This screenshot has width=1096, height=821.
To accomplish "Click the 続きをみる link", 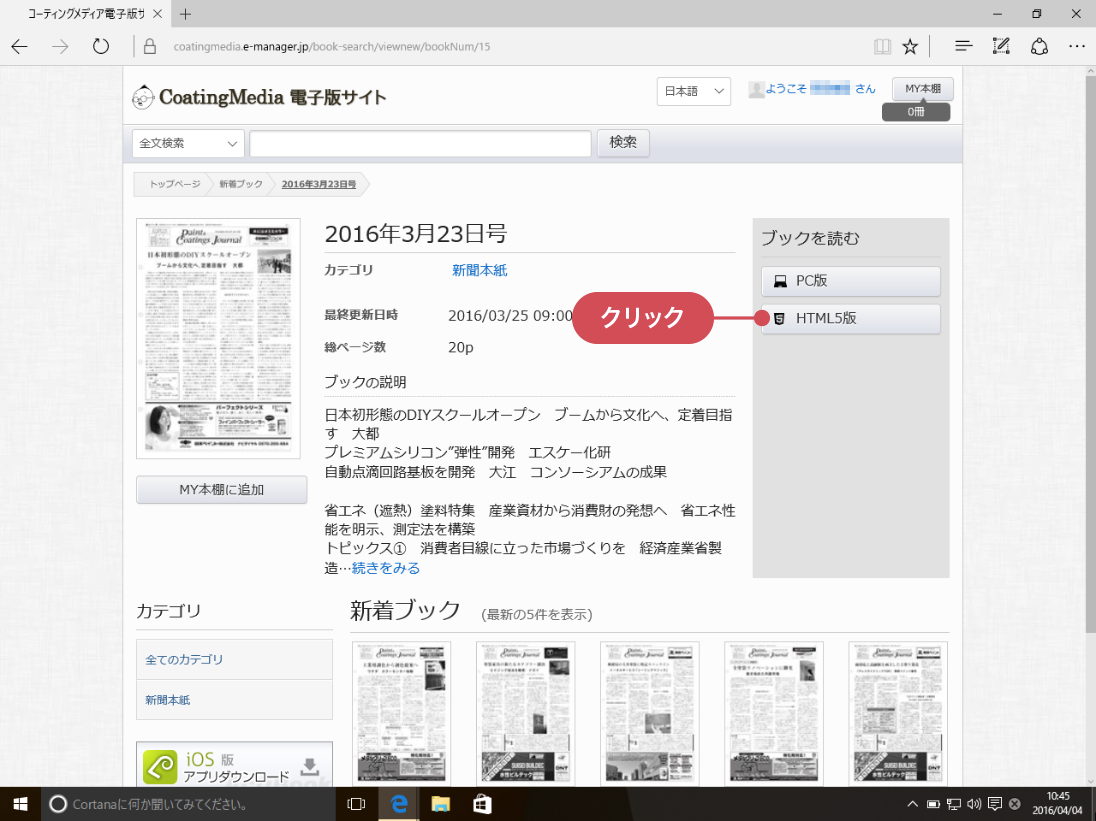I will tap(386, 568).
